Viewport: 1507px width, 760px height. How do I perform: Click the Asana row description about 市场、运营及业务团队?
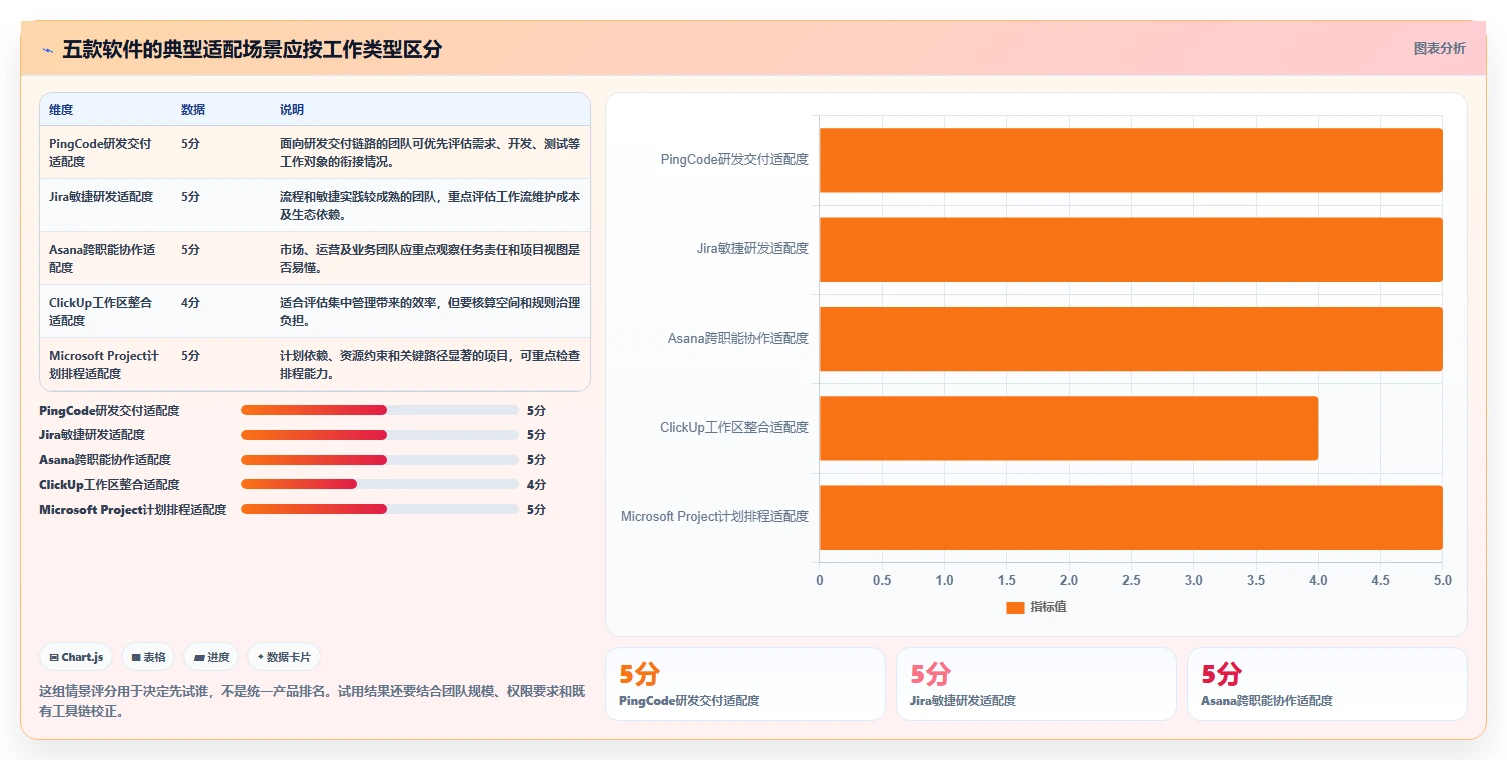point(430,258)
